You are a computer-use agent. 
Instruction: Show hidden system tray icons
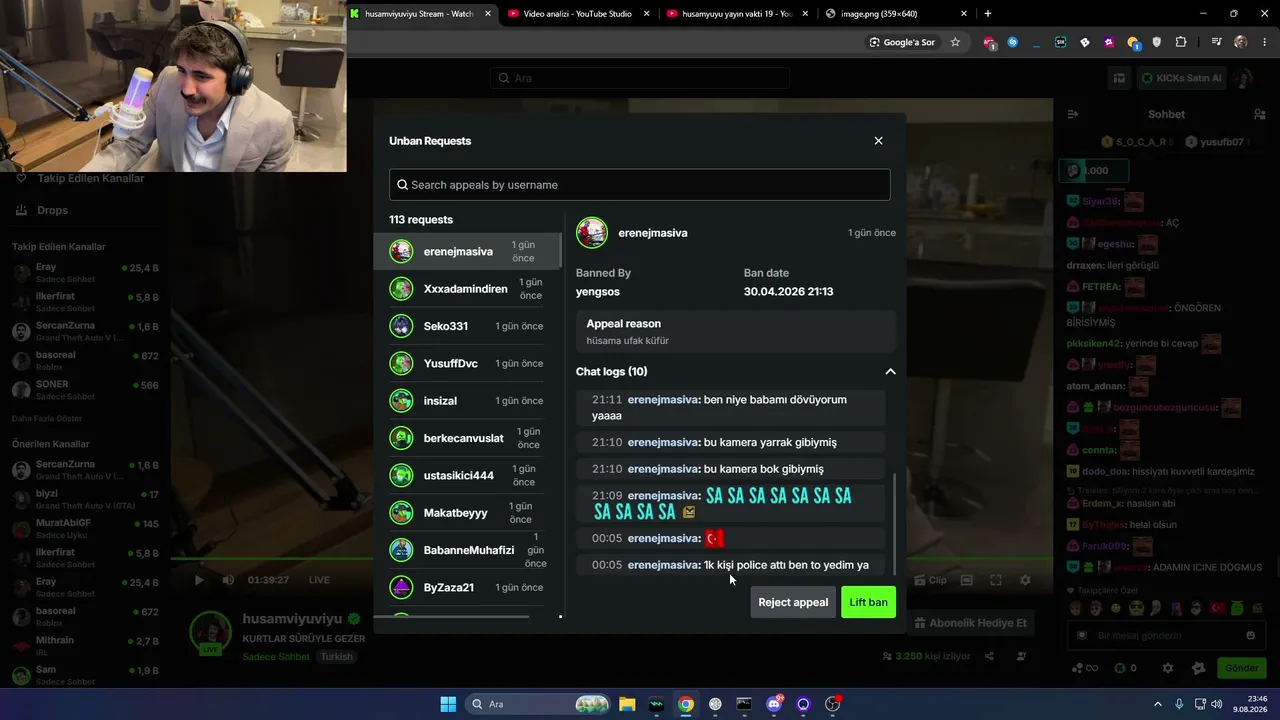tap(1158, 704)
